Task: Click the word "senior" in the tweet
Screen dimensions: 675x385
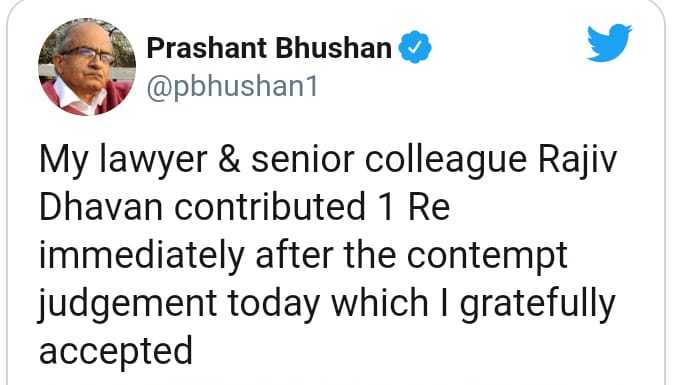Action: pyautogui.click(x=303, y=160)
